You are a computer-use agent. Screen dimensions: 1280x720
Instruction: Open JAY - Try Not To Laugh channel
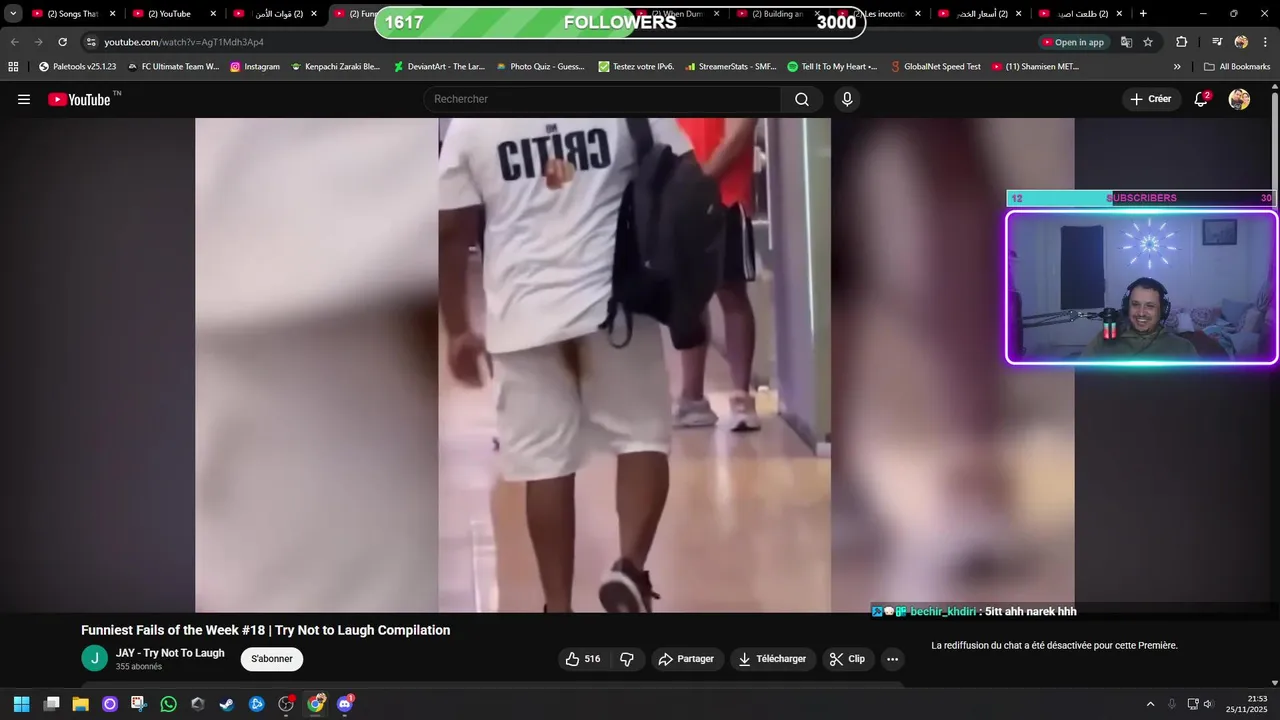point(170,653)
